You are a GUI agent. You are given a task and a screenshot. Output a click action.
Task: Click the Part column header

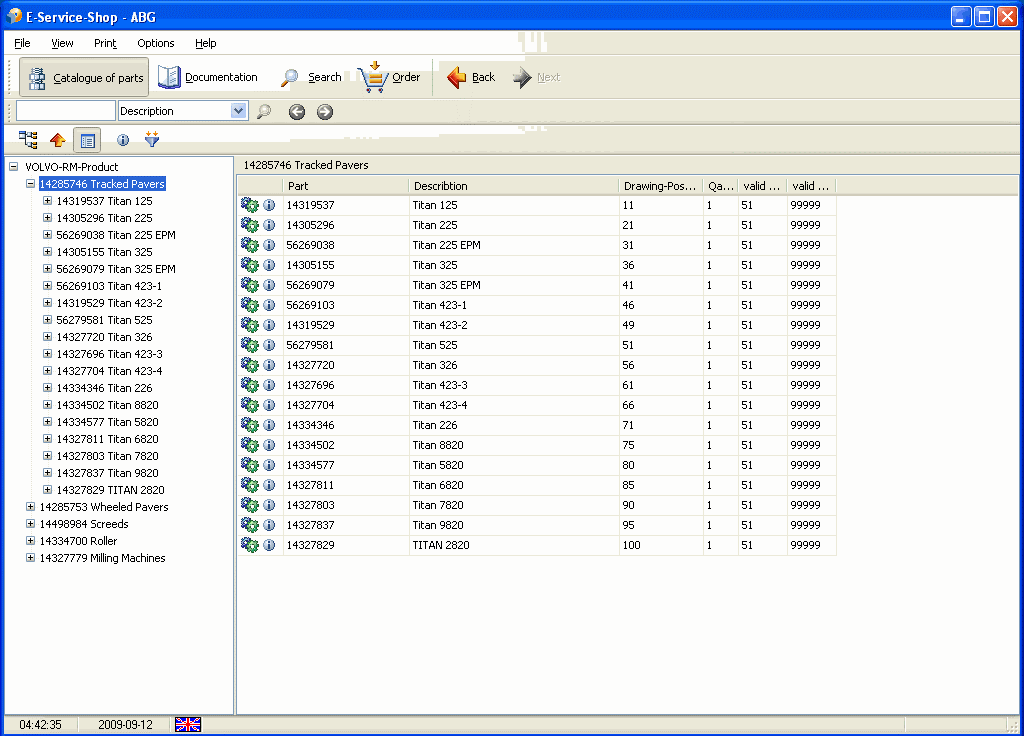[346, 186]
